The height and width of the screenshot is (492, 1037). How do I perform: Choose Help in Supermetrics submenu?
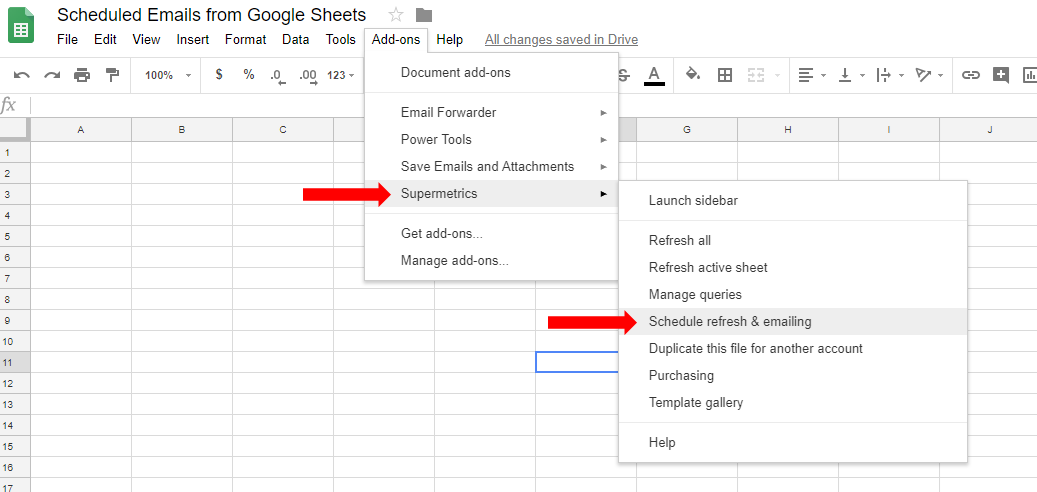click(x=793, y=442)
